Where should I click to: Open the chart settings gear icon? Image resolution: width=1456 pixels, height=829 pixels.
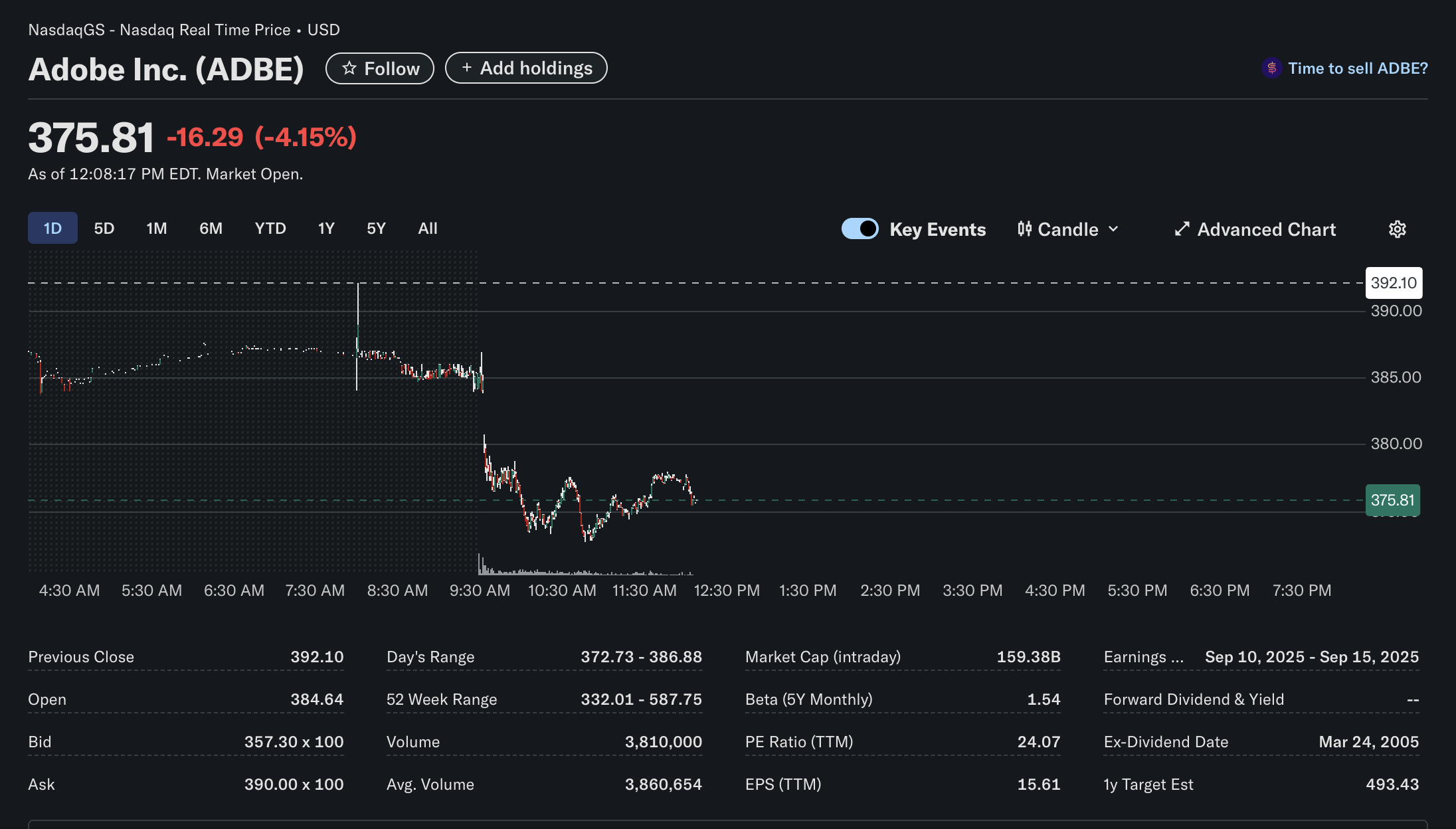point(1398,229)
